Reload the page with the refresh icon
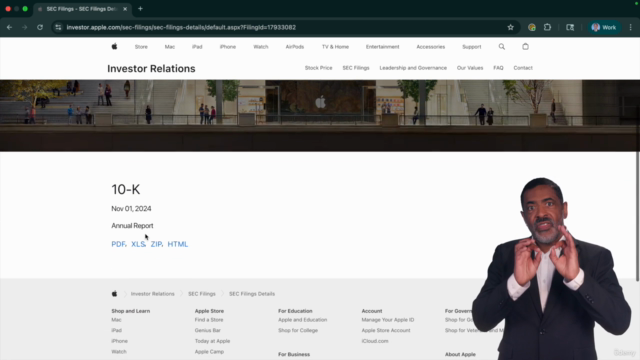 pos(40,27)
